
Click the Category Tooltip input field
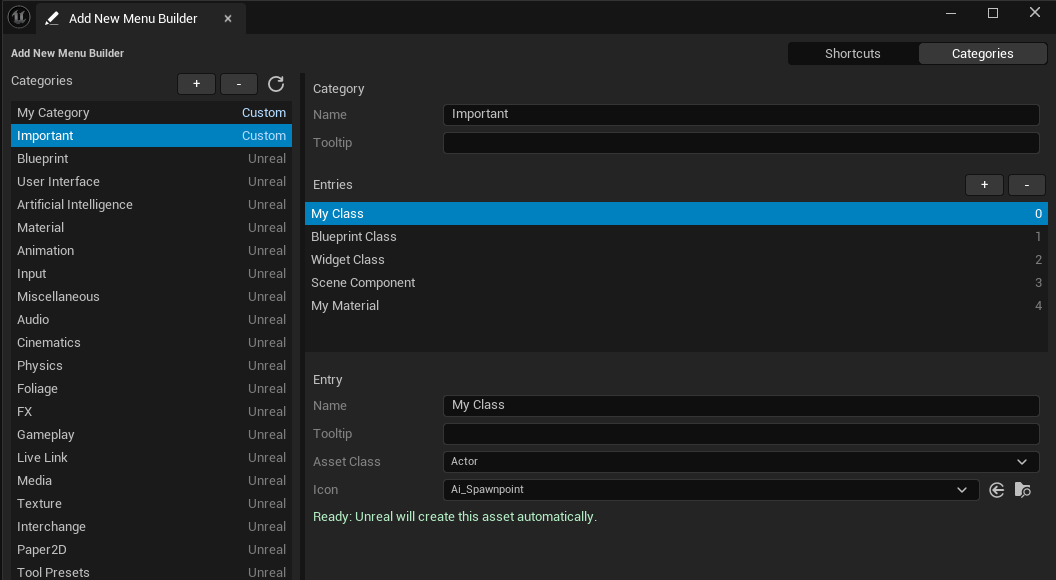point(741,143)
